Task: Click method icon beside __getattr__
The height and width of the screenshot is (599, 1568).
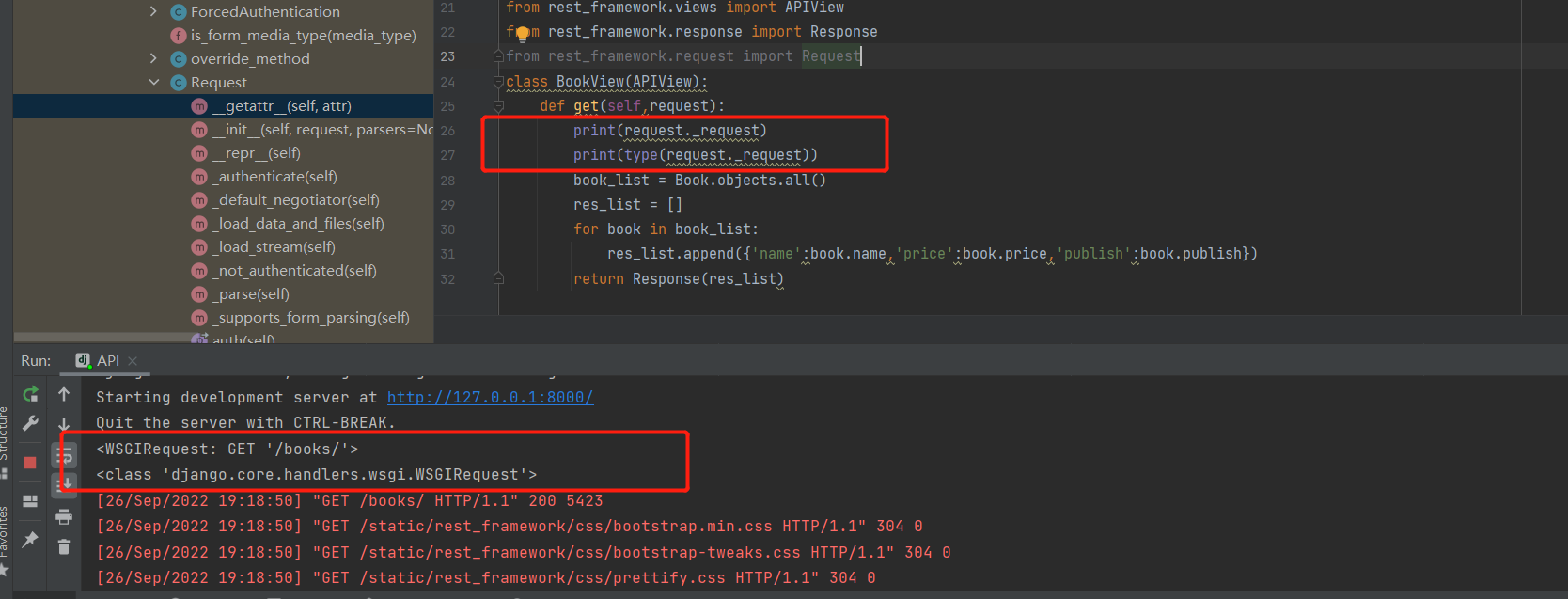Action: (199, 106)
